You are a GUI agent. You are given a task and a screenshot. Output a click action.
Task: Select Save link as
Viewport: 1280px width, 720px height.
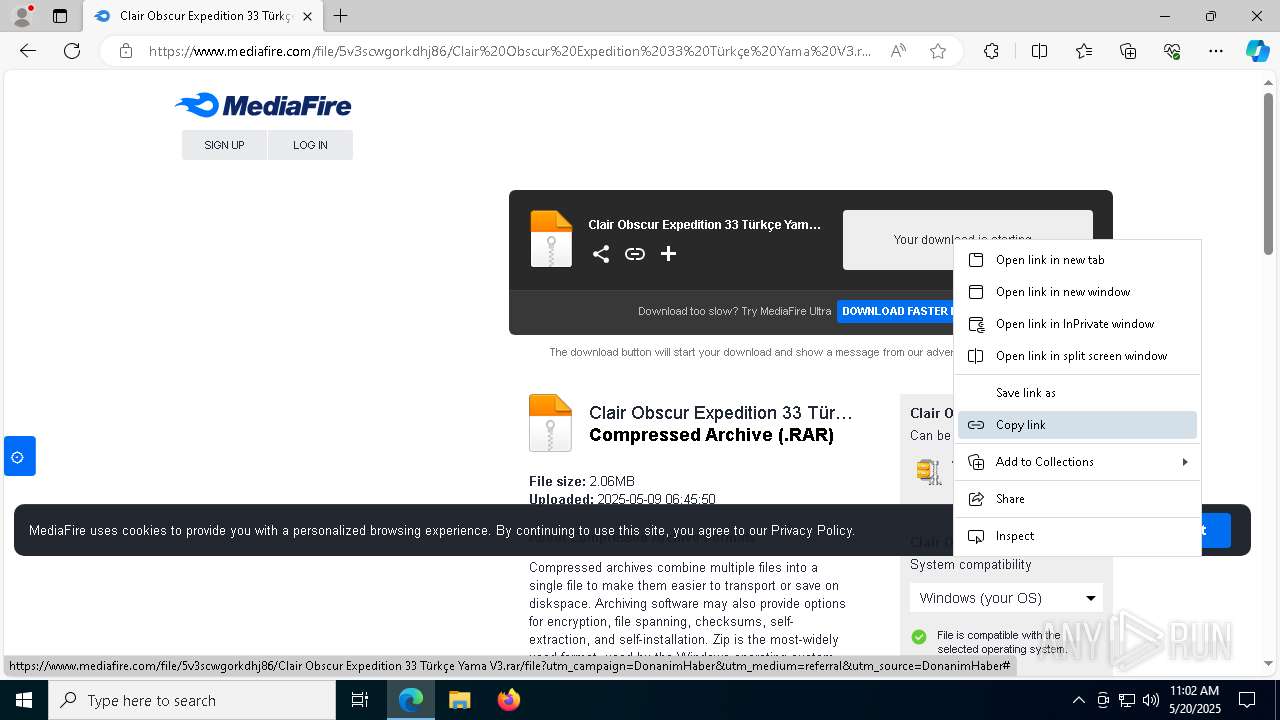(1077, 393)
